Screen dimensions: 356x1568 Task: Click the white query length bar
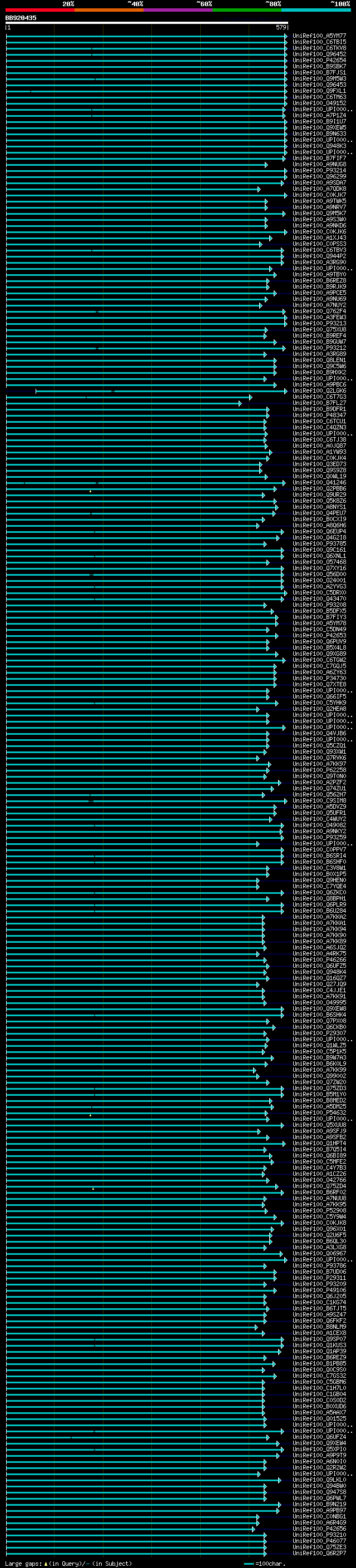(147, 23)
